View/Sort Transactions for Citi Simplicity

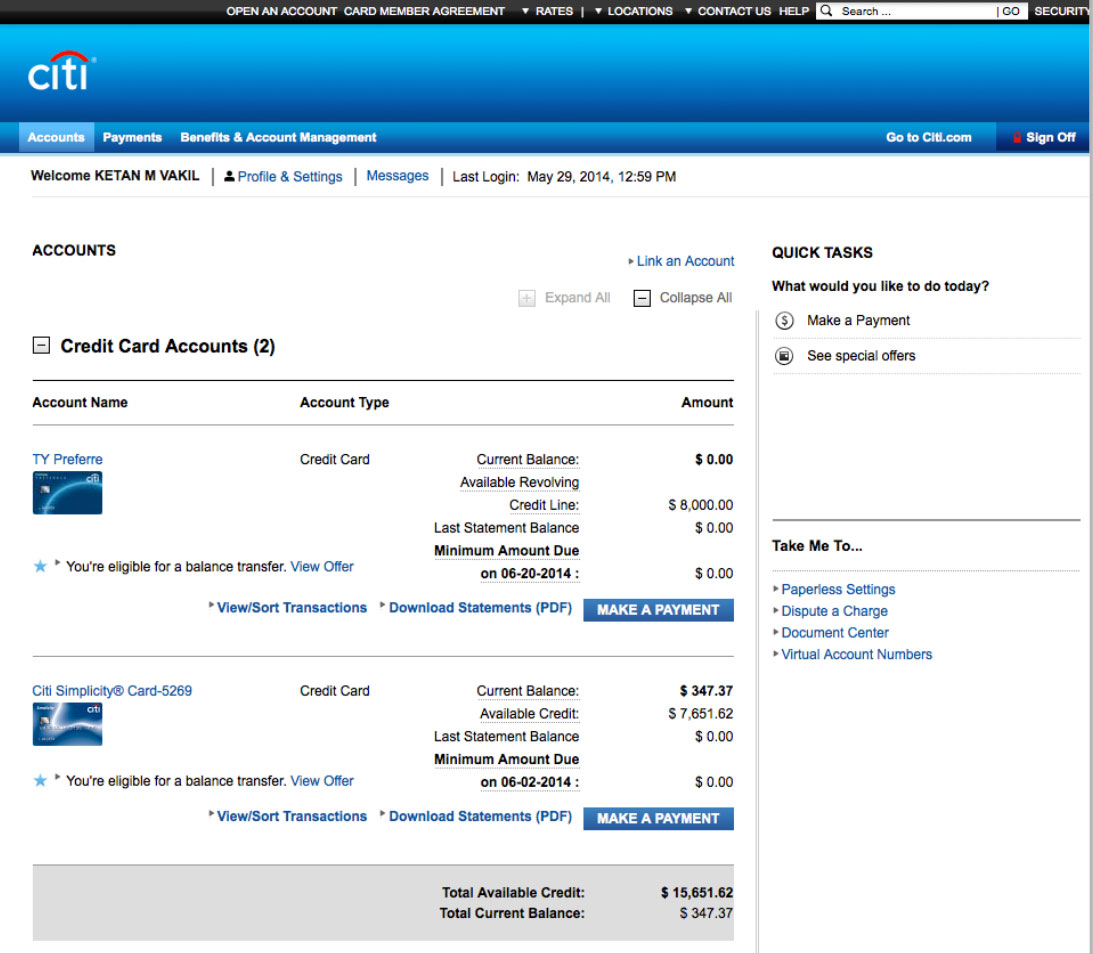tap(291, 816)
